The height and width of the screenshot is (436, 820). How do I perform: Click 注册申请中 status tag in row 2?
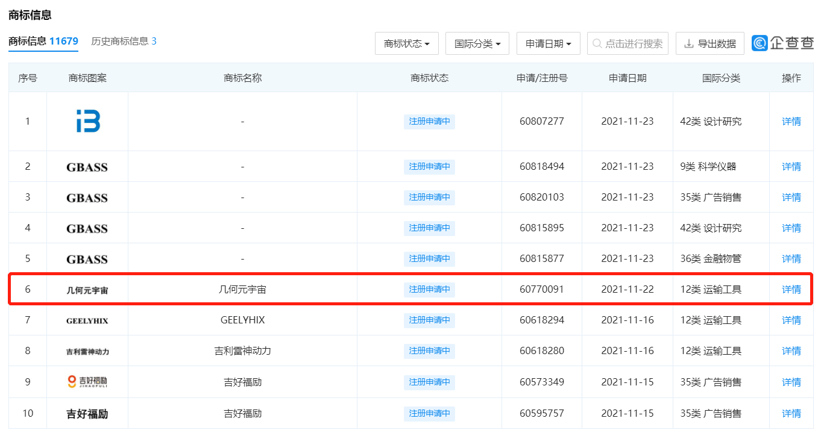[429, 167]
